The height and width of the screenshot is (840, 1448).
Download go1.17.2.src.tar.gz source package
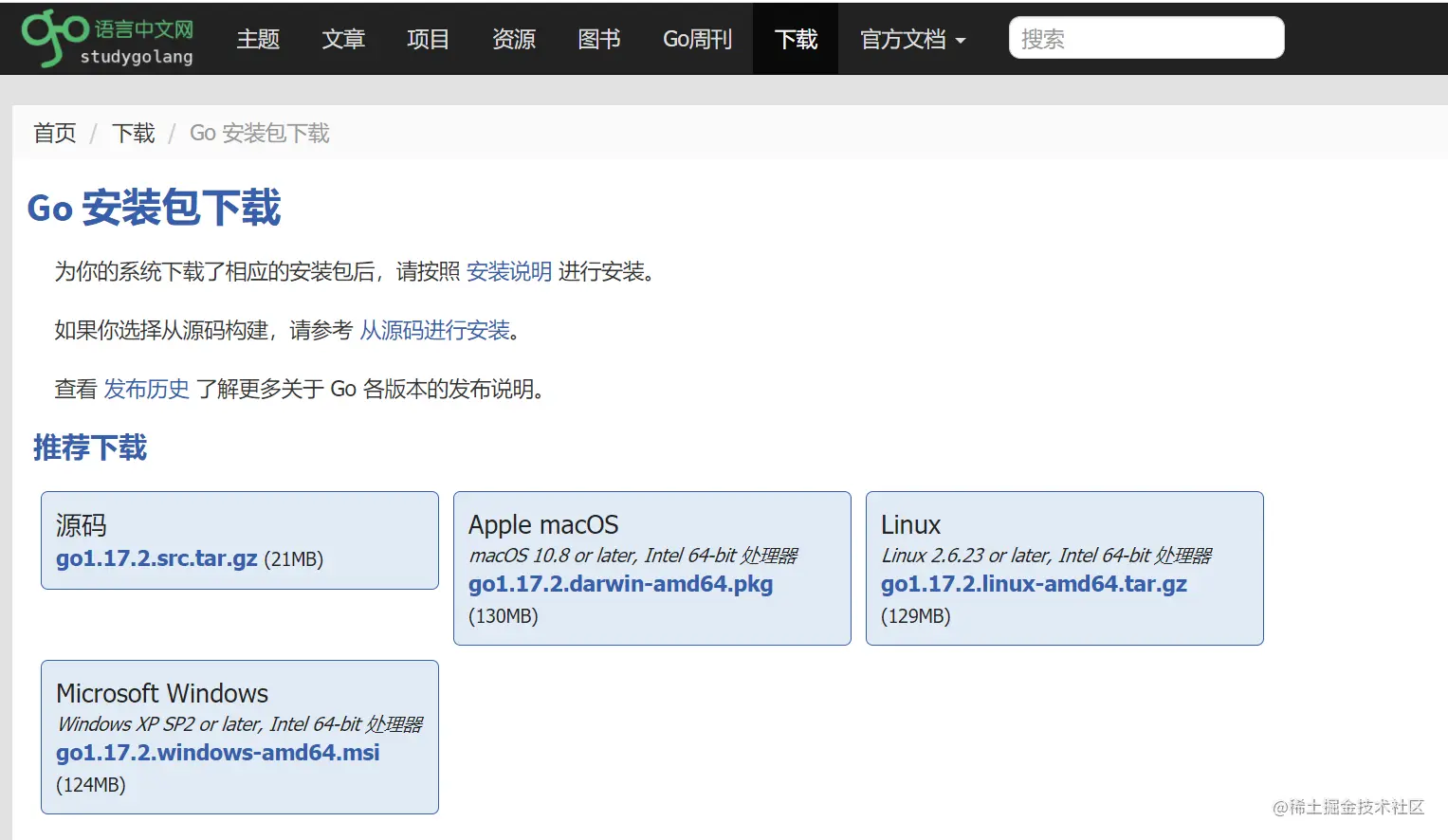pos(156,558)
